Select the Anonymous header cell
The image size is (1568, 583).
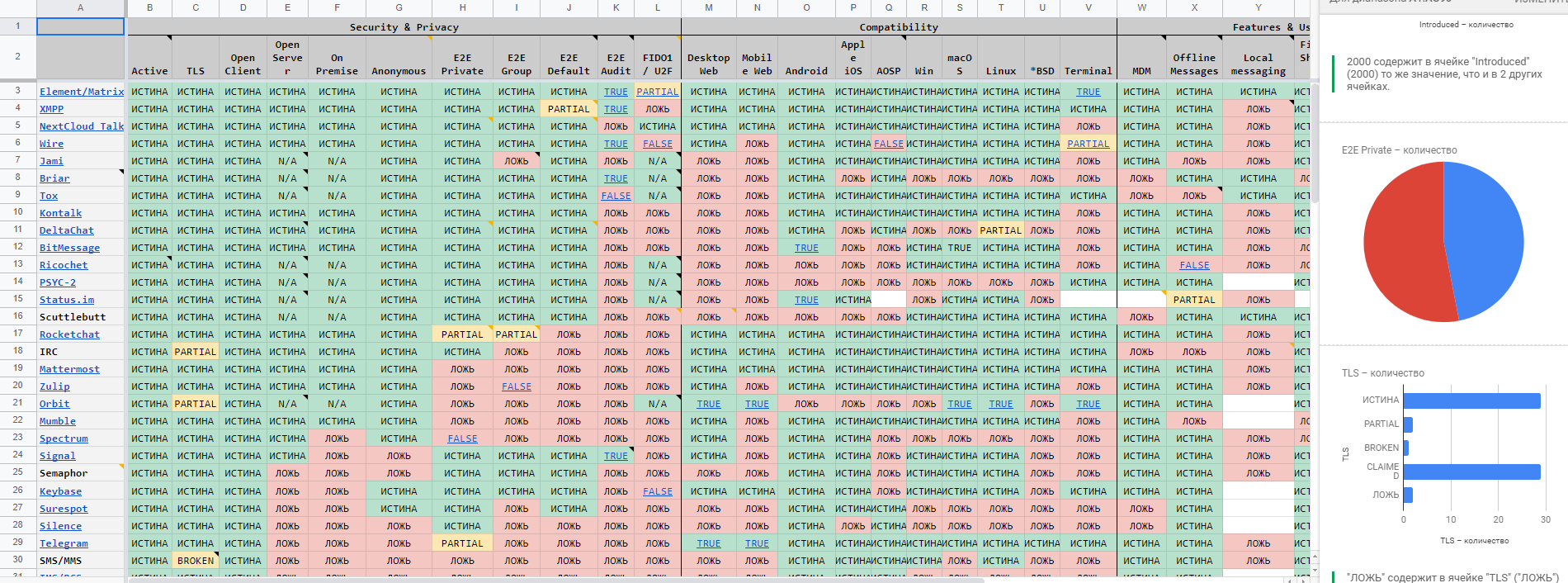(x=399, y=57)
